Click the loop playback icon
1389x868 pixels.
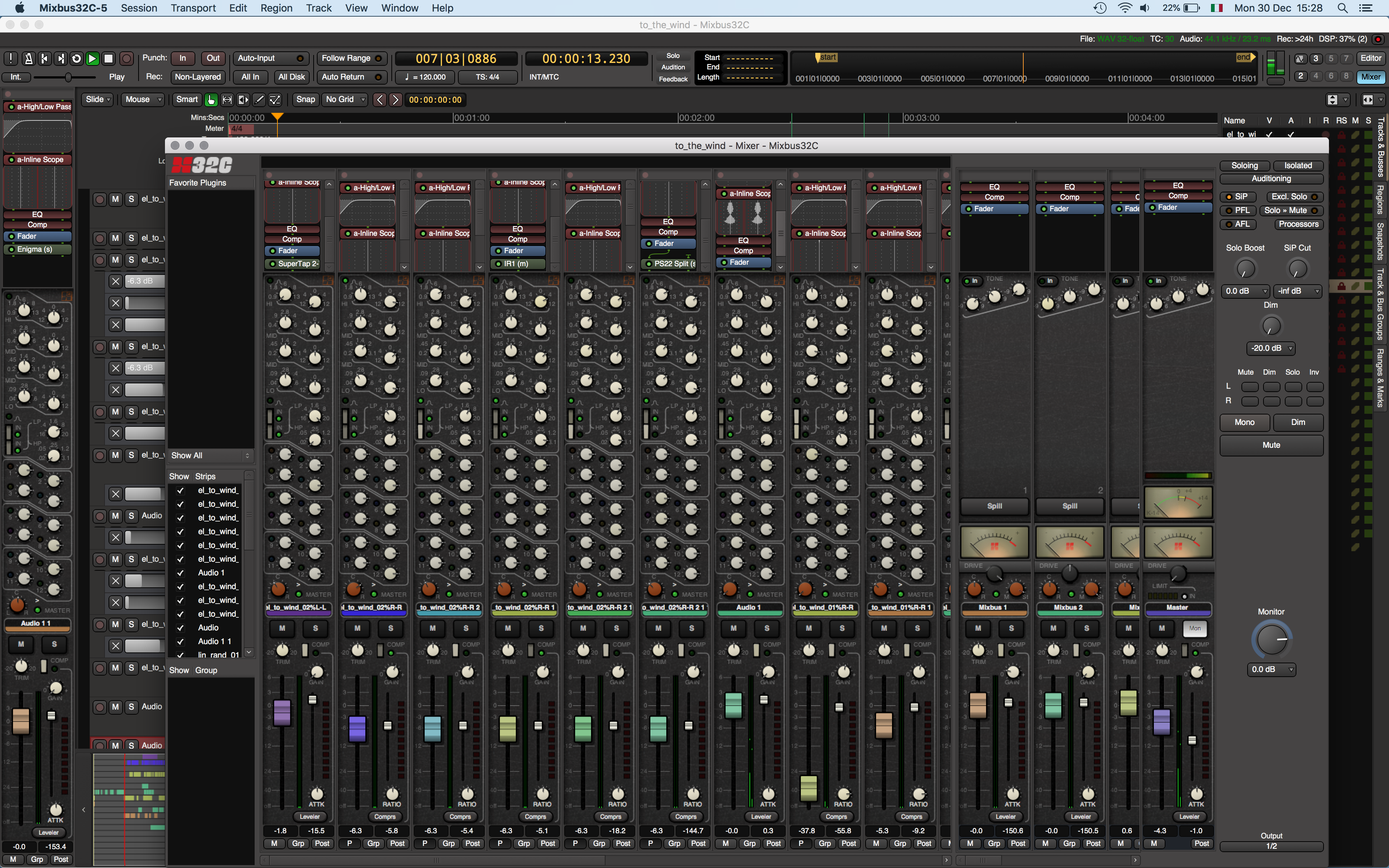[76, 59]
